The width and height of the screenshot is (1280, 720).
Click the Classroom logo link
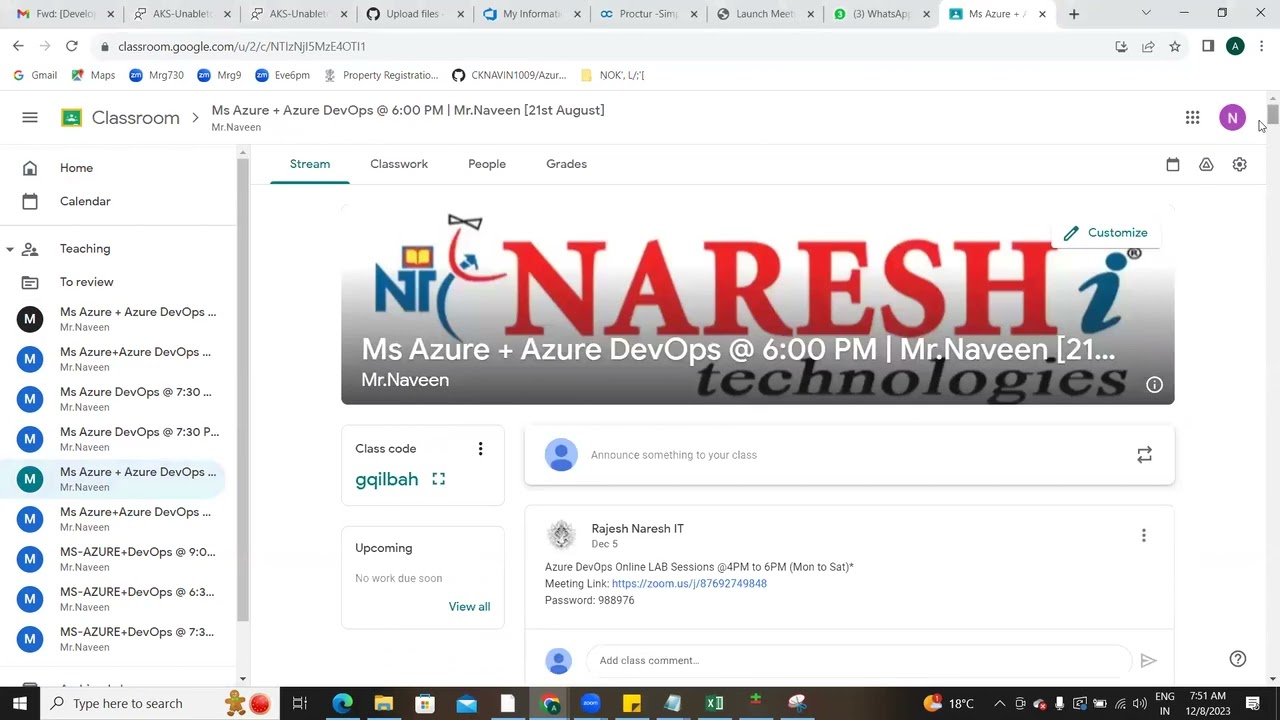(x=120, y=118)
